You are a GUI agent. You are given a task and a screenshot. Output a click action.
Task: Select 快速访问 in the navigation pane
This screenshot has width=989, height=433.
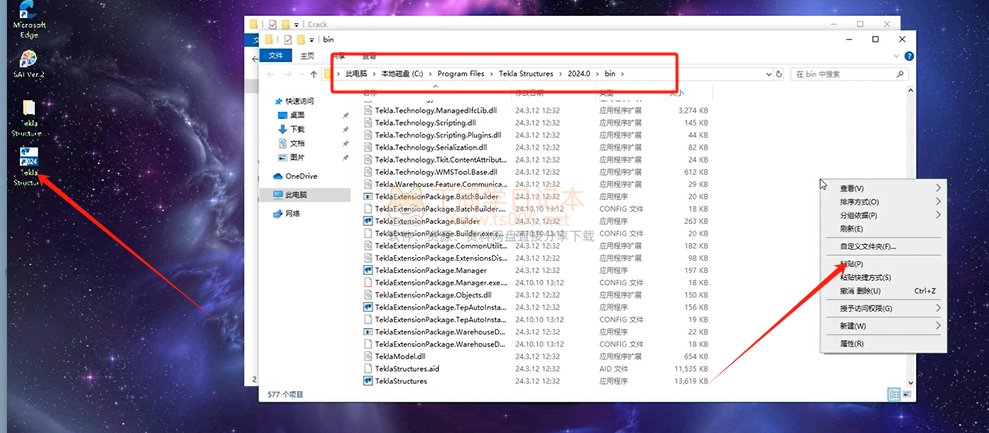point(294,101)
